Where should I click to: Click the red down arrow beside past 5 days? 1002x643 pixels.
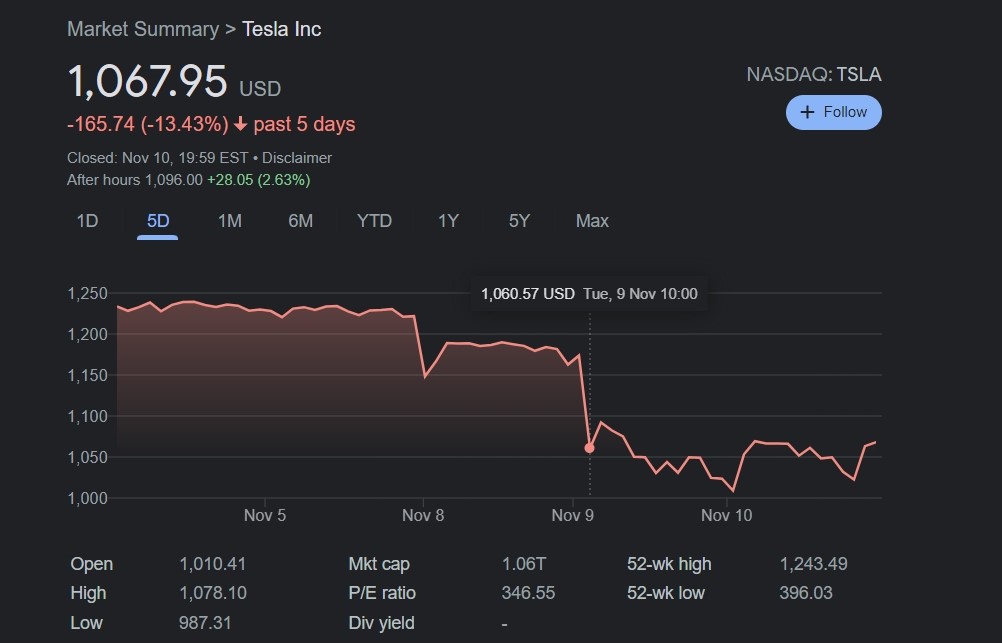pos(240,124)
